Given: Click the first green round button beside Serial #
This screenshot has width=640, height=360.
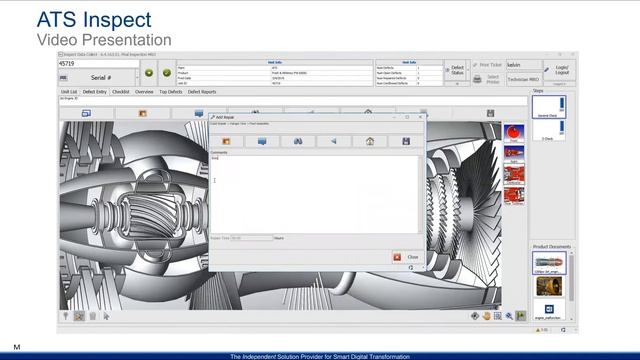Looking at the screenshot, I should pyautogui.click(x=149, y=73).
